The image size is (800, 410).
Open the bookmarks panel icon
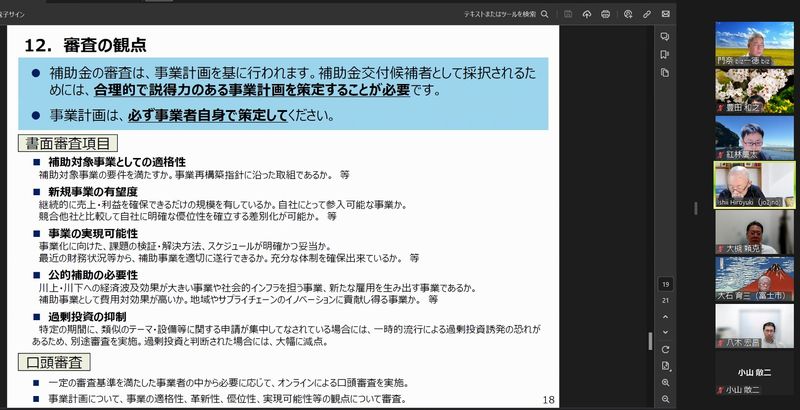(665, 54)
